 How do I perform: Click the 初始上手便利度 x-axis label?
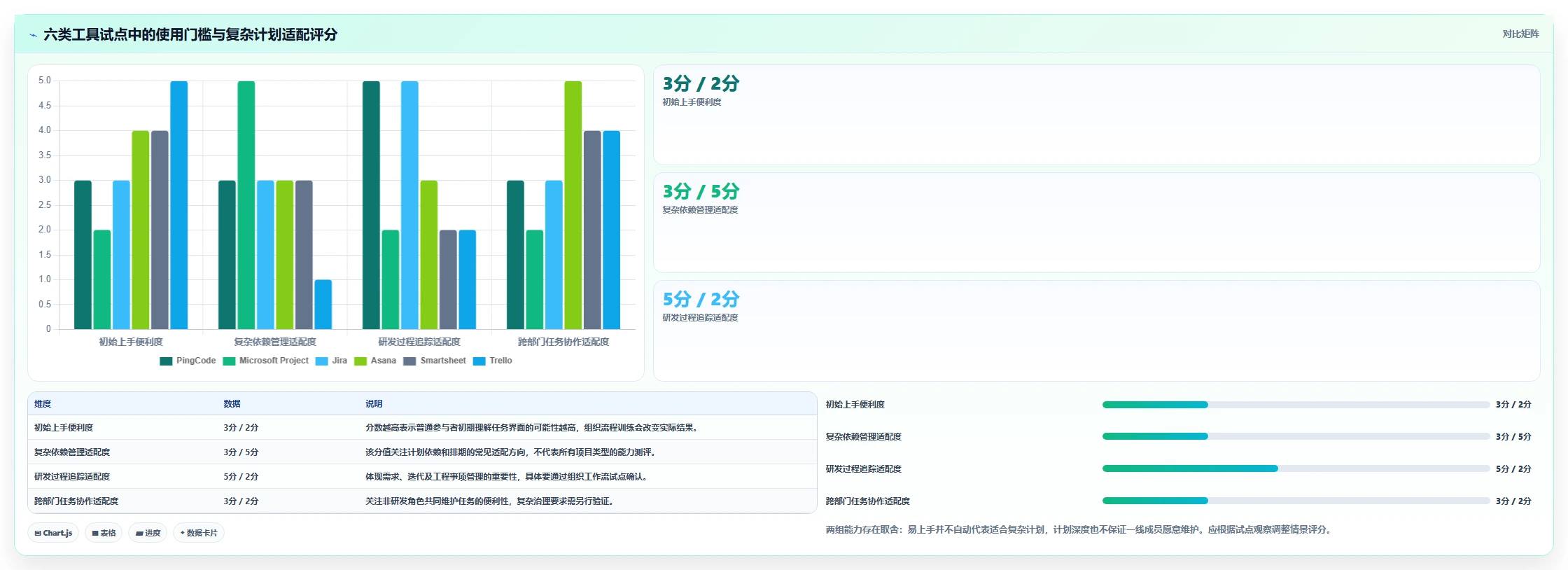[x=131, y=342]
